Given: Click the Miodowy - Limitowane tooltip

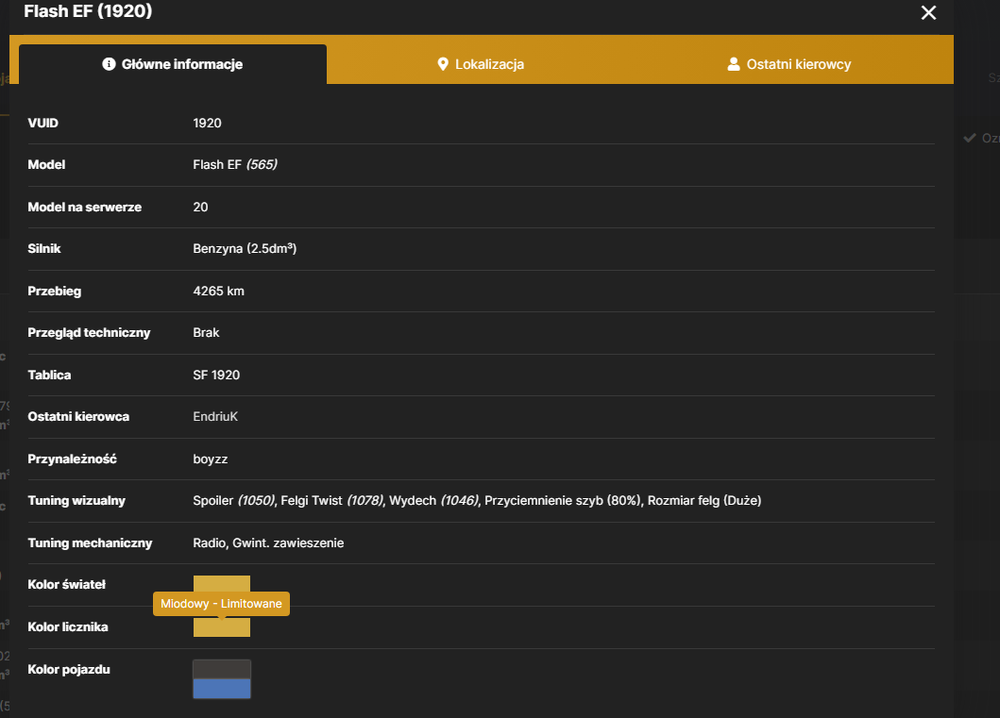Looking at the screenshot, I should (x=221, y=603).
